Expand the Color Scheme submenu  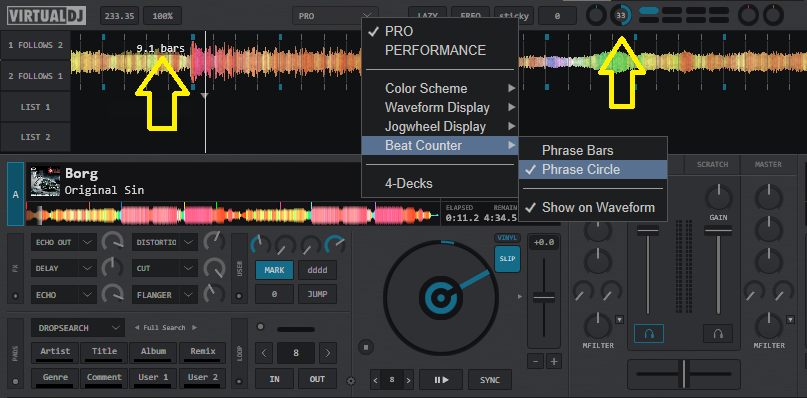point(440,89)
